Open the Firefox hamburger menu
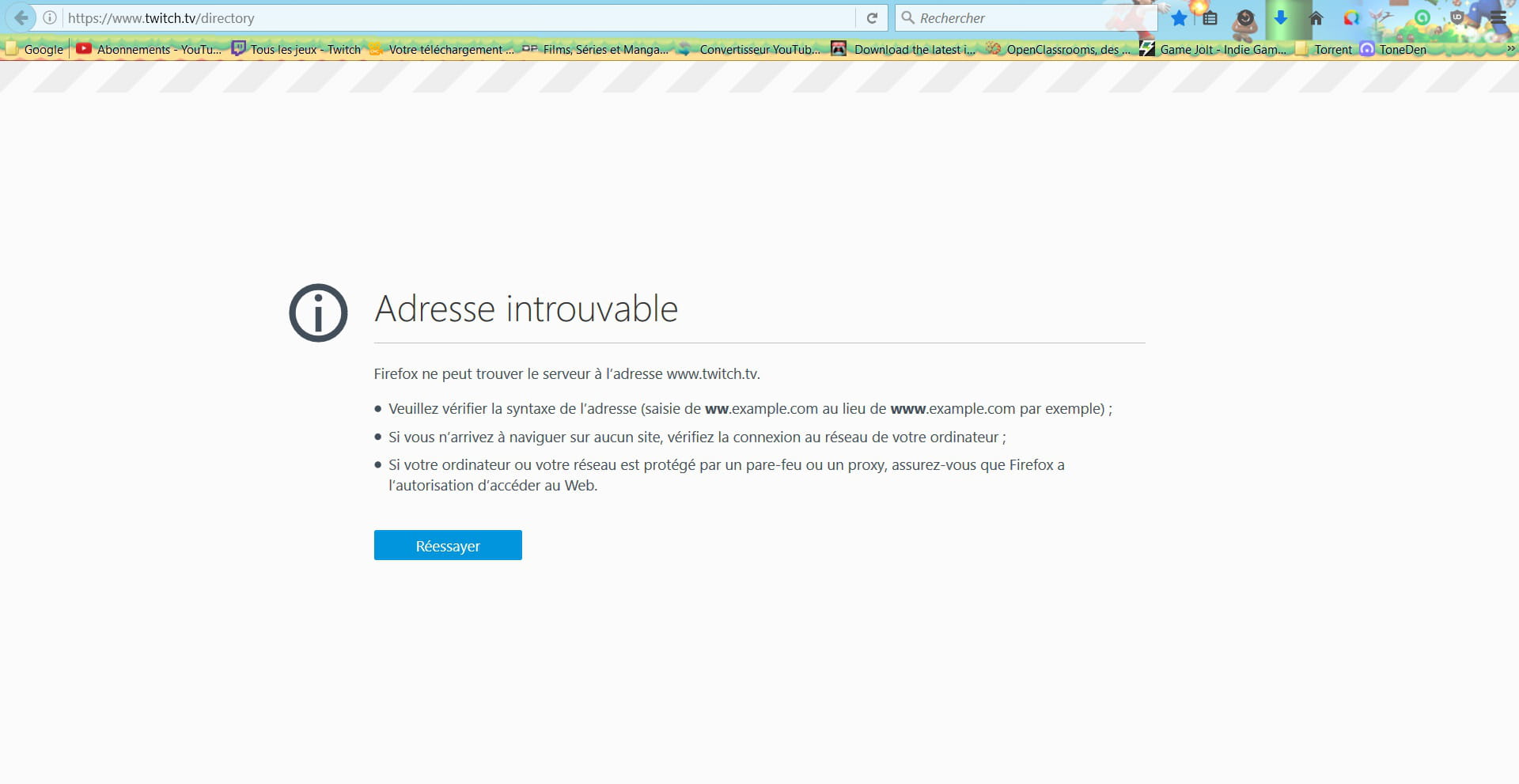This screenshot has height=784, width=1519. coord(1498,17)
